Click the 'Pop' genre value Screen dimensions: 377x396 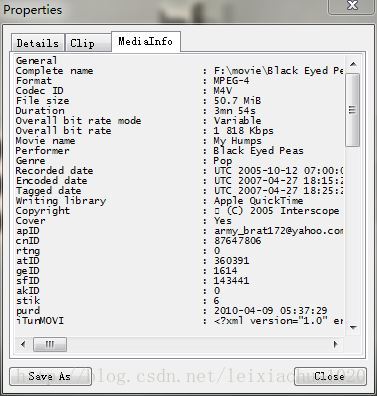pyautogui.click(x=223, y=161)
